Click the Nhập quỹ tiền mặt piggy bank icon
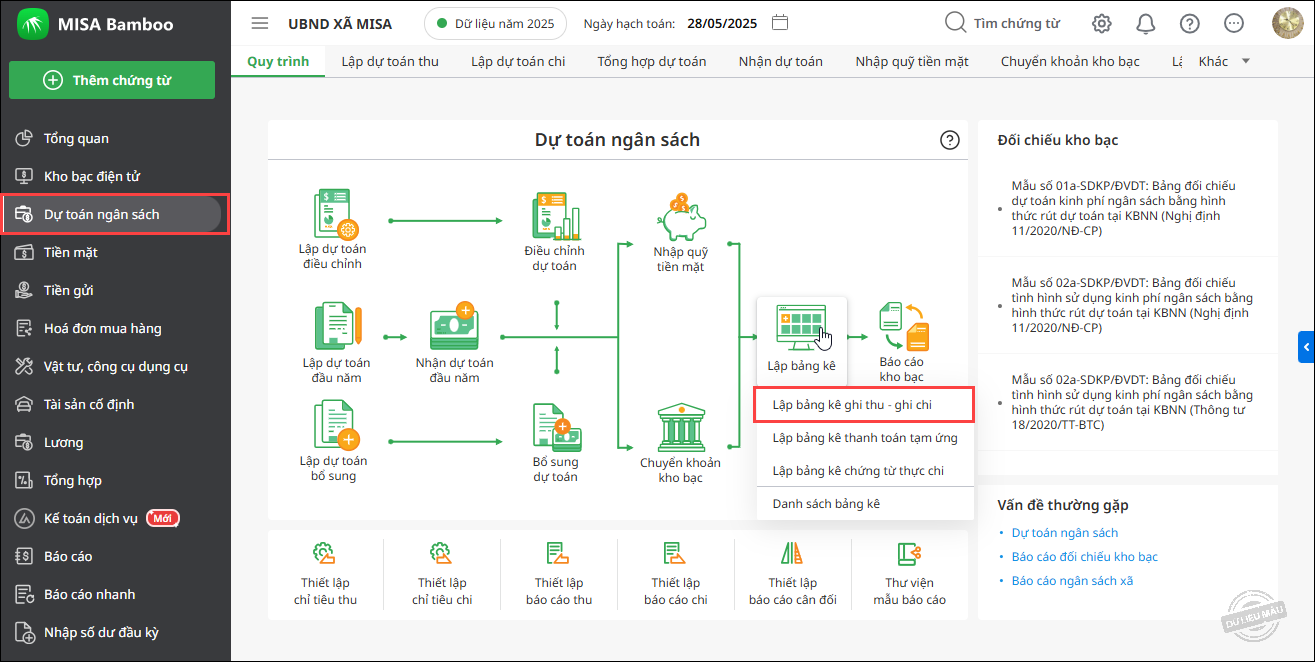1315x662 pixels. coord(681,218)
